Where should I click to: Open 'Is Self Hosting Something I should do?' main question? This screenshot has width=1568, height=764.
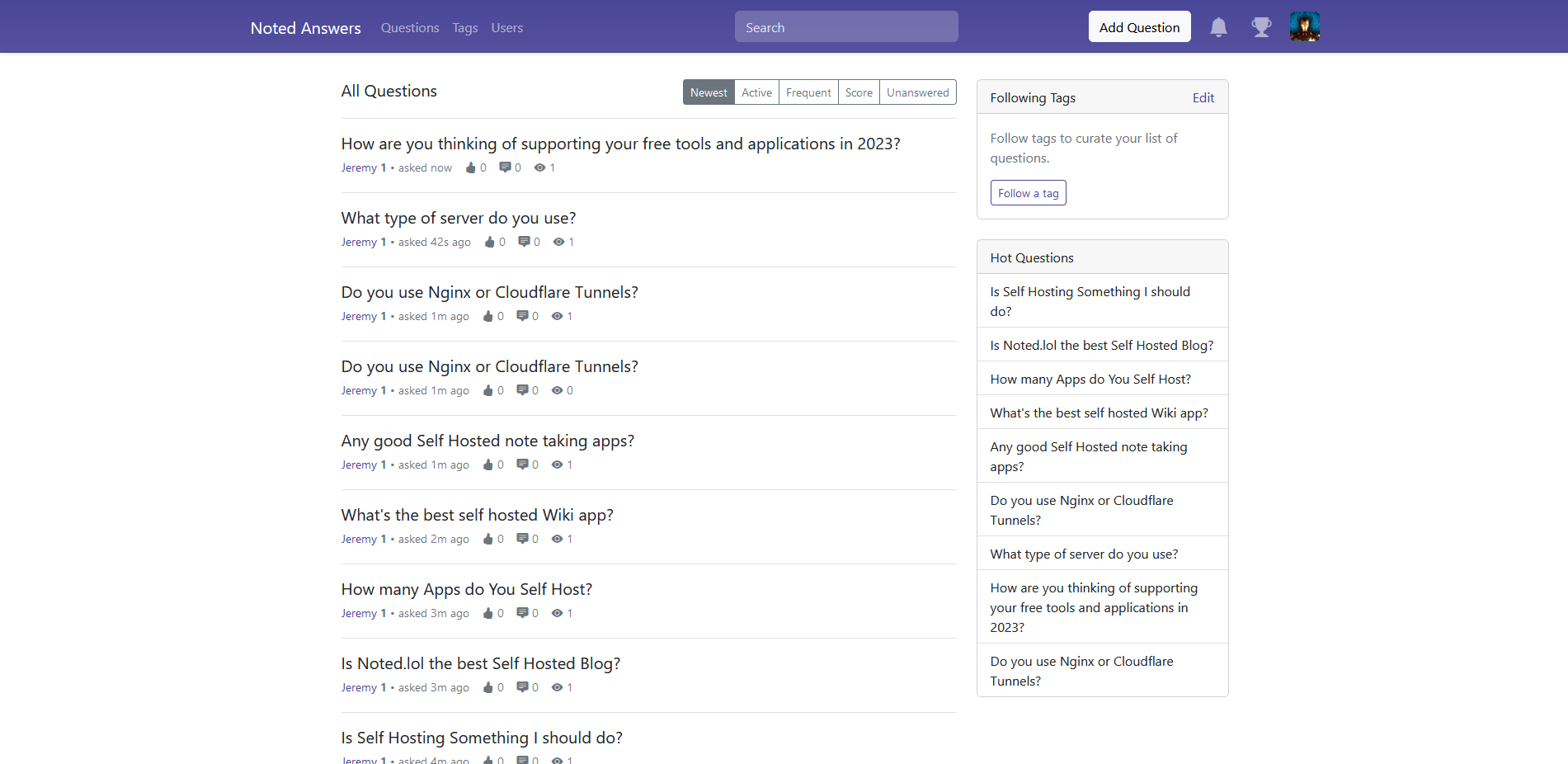[x=482, y=738]
